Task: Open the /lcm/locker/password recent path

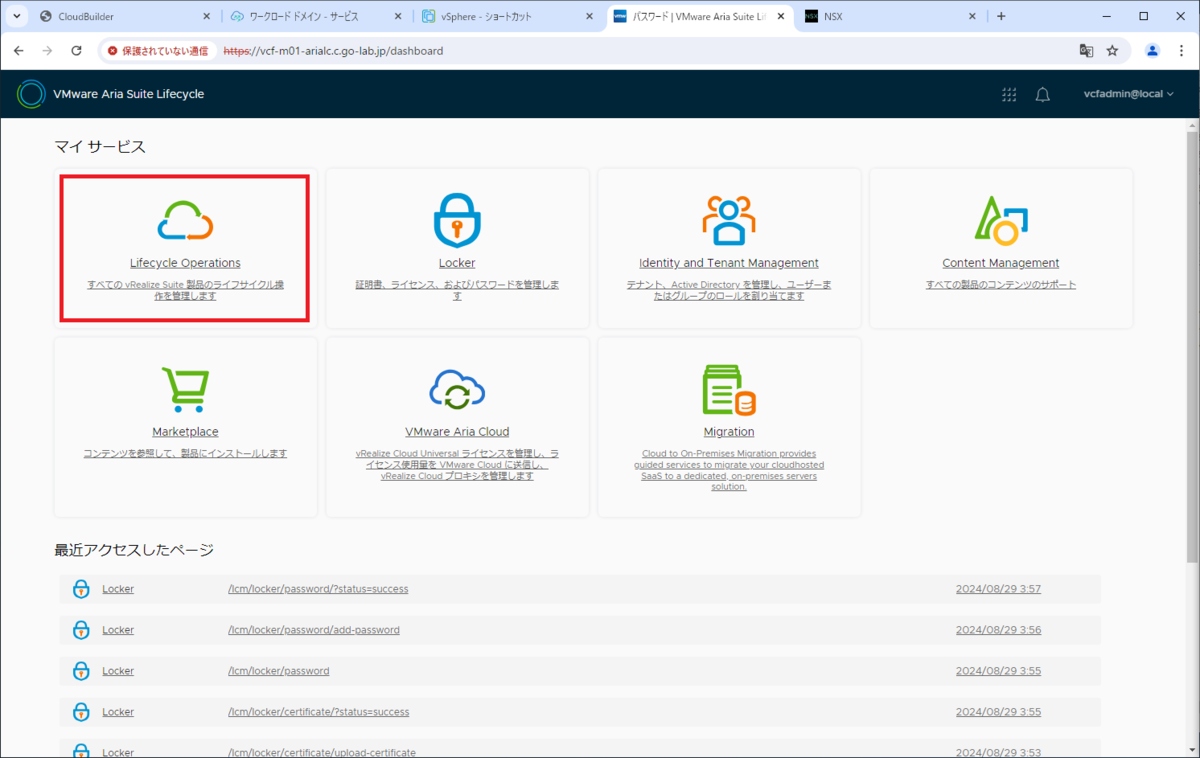Action: 279,671
